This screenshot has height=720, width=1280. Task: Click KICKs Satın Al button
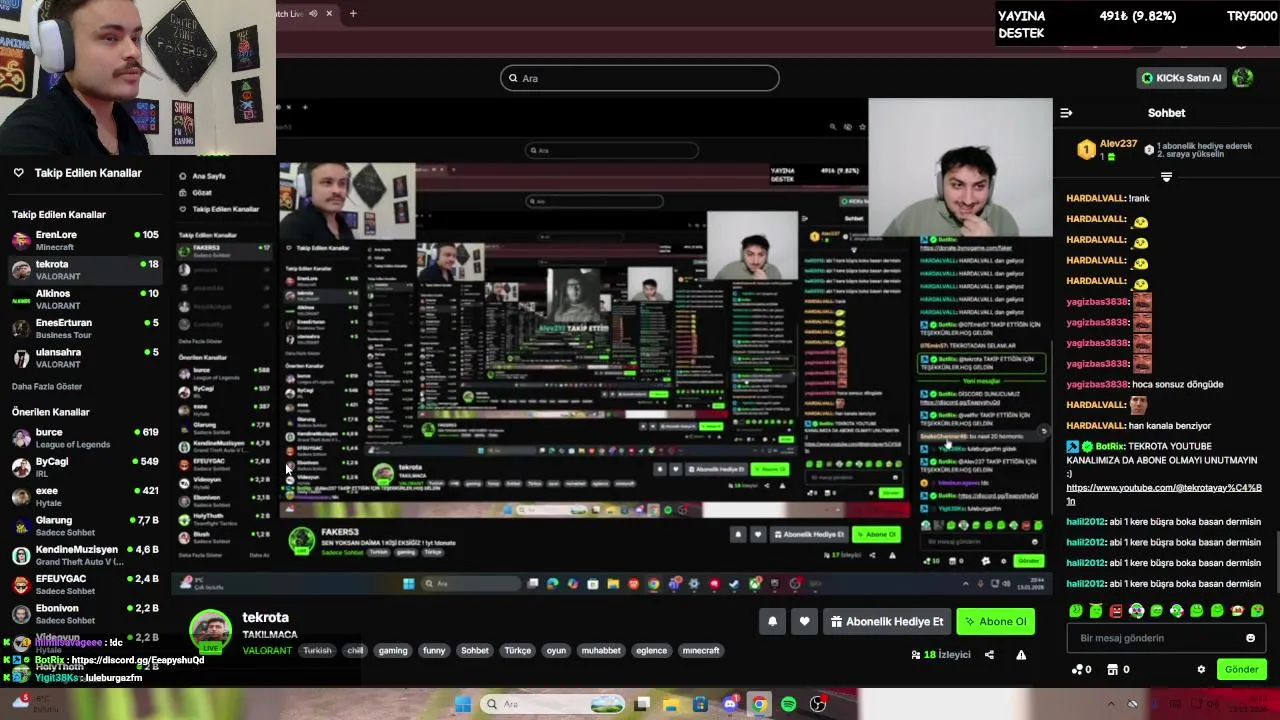point(1181,78)
